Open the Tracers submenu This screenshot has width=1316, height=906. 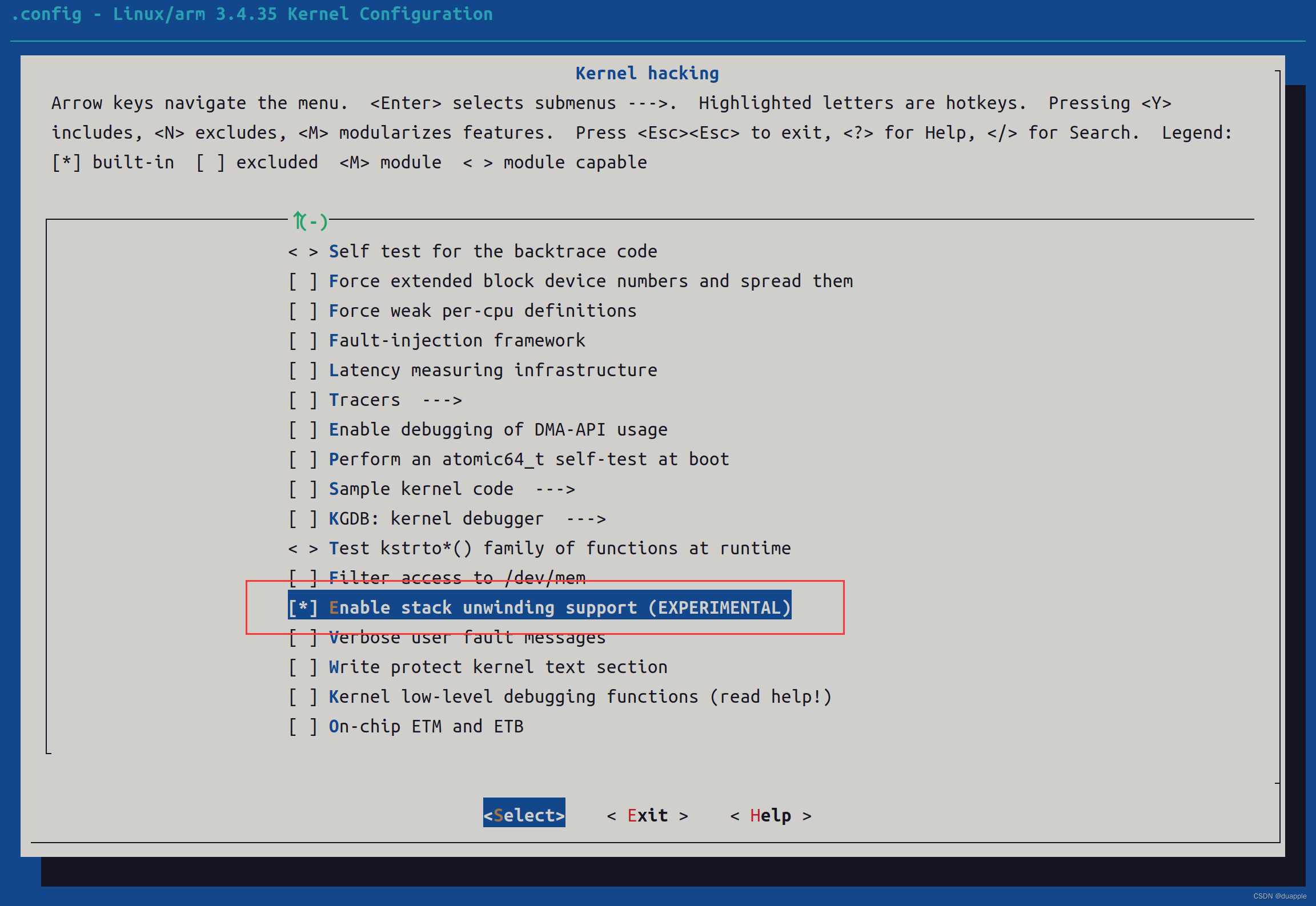pyautogui.click(x=366, y=400)
